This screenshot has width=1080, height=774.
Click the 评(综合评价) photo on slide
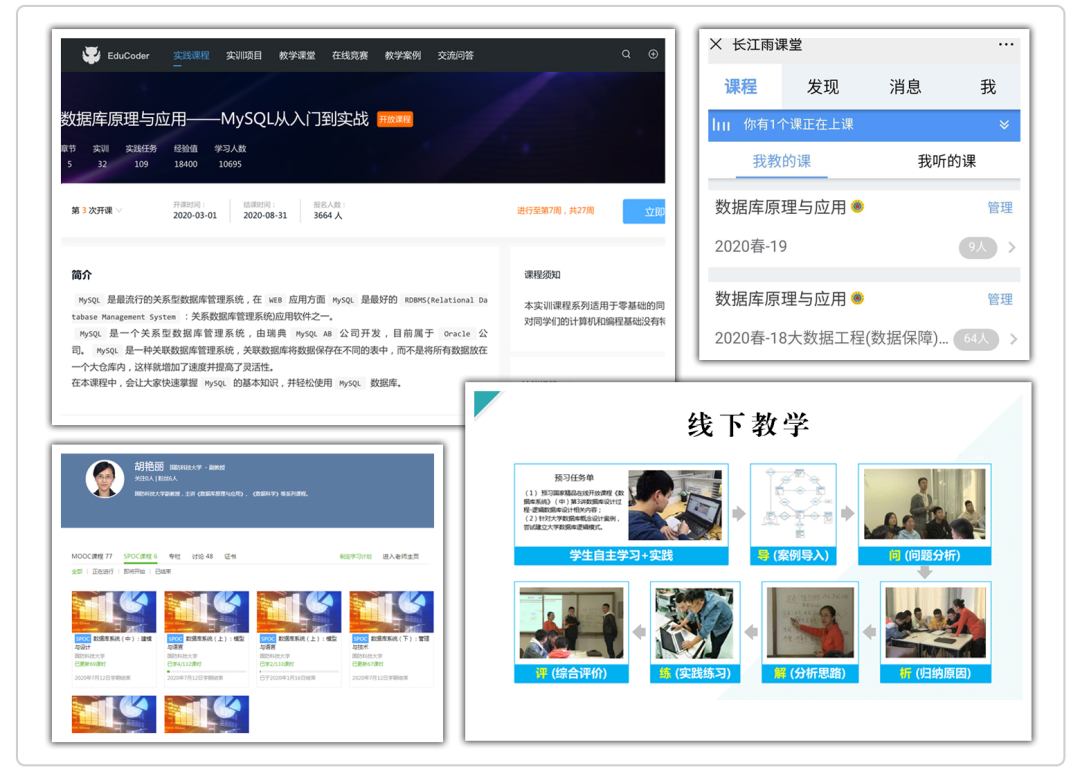click(x=571, y=623)
